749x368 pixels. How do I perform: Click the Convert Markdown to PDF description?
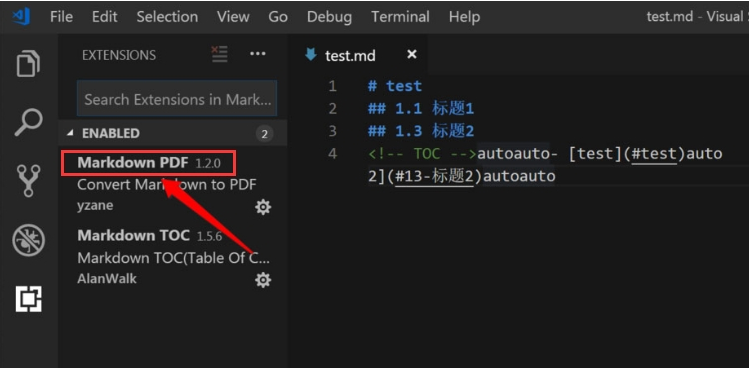pyautogui.click(x=167, y=184)
